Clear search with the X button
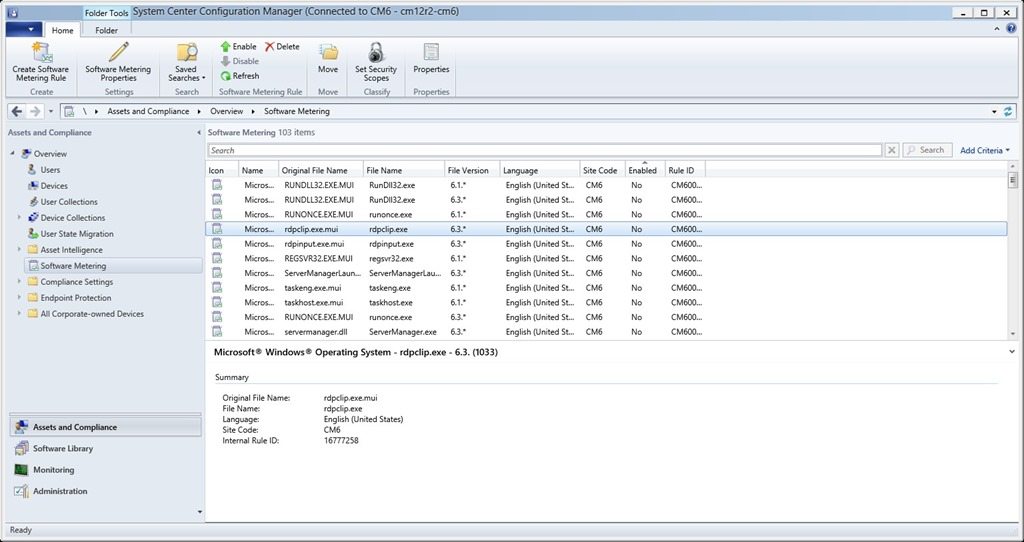Screen dimensions: 1024x542 [x=892, y=150]
